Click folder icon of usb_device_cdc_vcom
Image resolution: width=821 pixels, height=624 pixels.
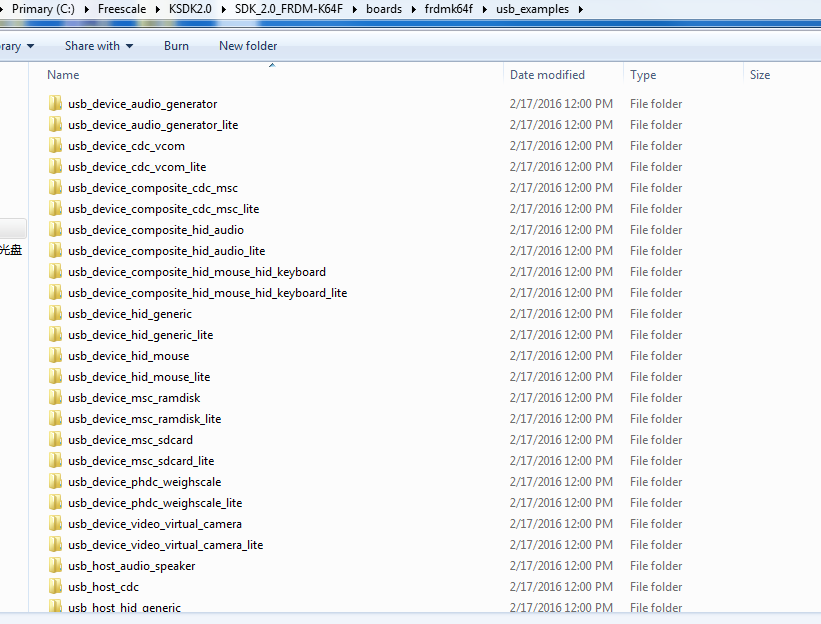pos(55,145)
